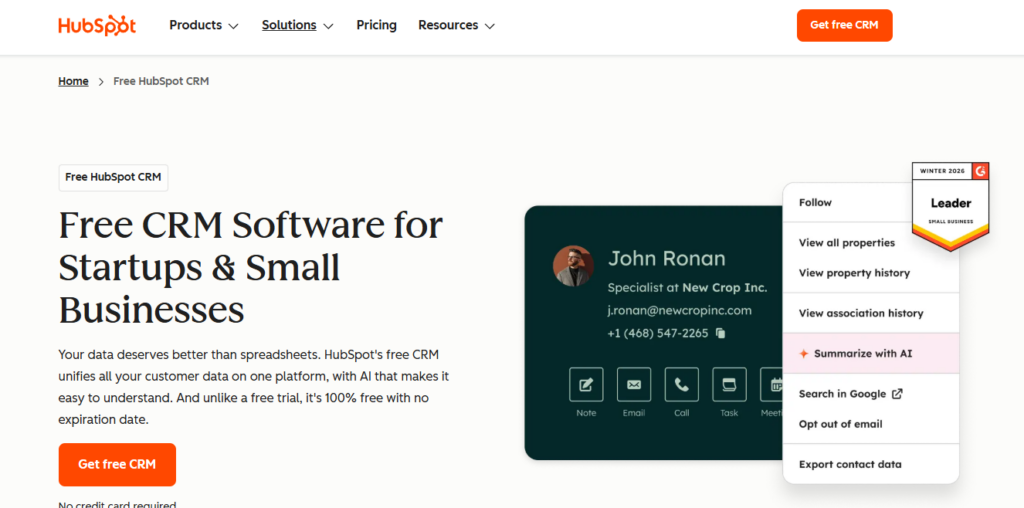Choose Summarize with AI option
1024x508 pixels.
pyautogui.click(x=871, y=354)
